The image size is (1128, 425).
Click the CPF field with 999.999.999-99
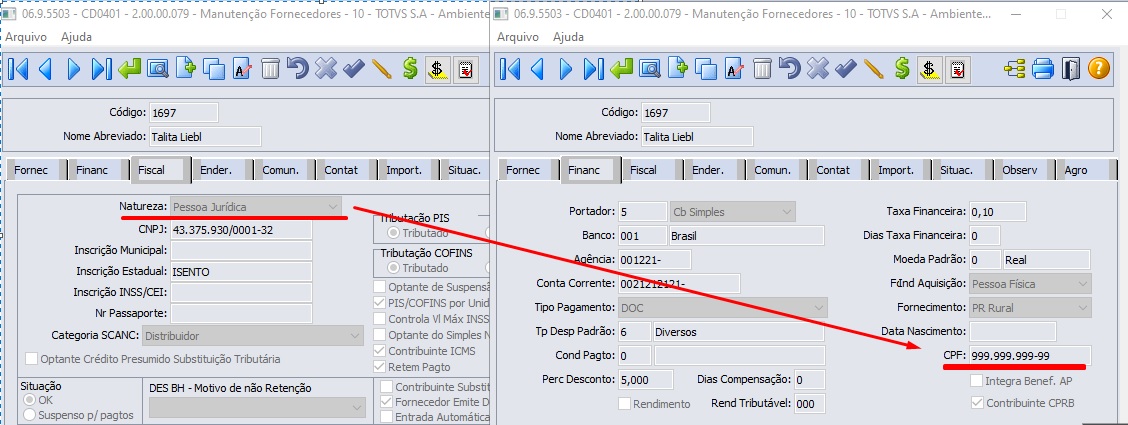pyautogui.click(x=1030, y=356)
